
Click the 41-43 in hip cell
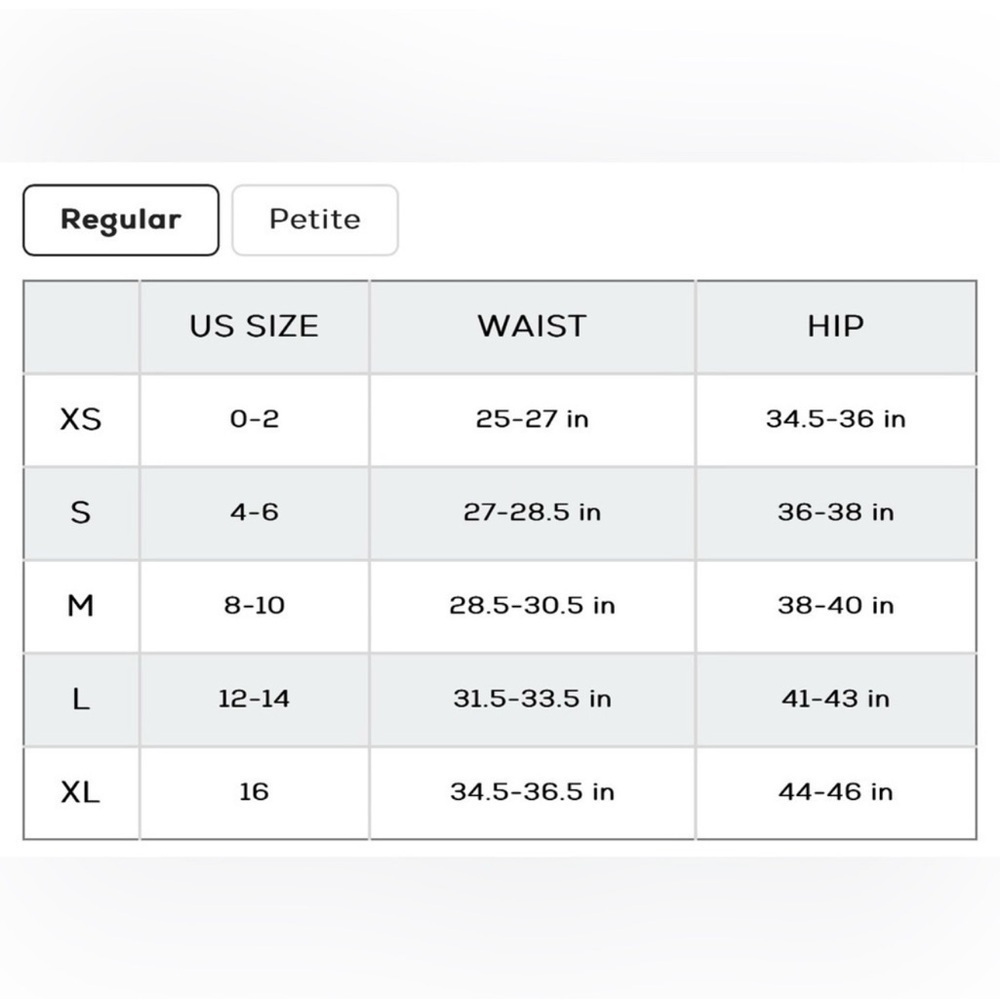(836, 700)
